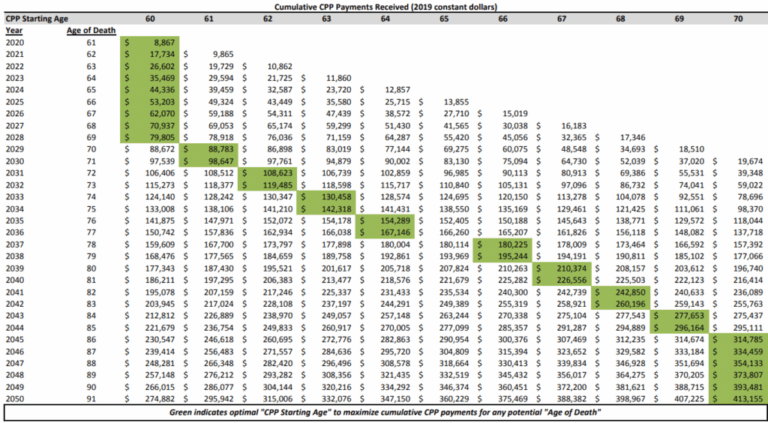768x423 pixels.
Task: Click the starting age 60 column header
Action: [149, 19]
